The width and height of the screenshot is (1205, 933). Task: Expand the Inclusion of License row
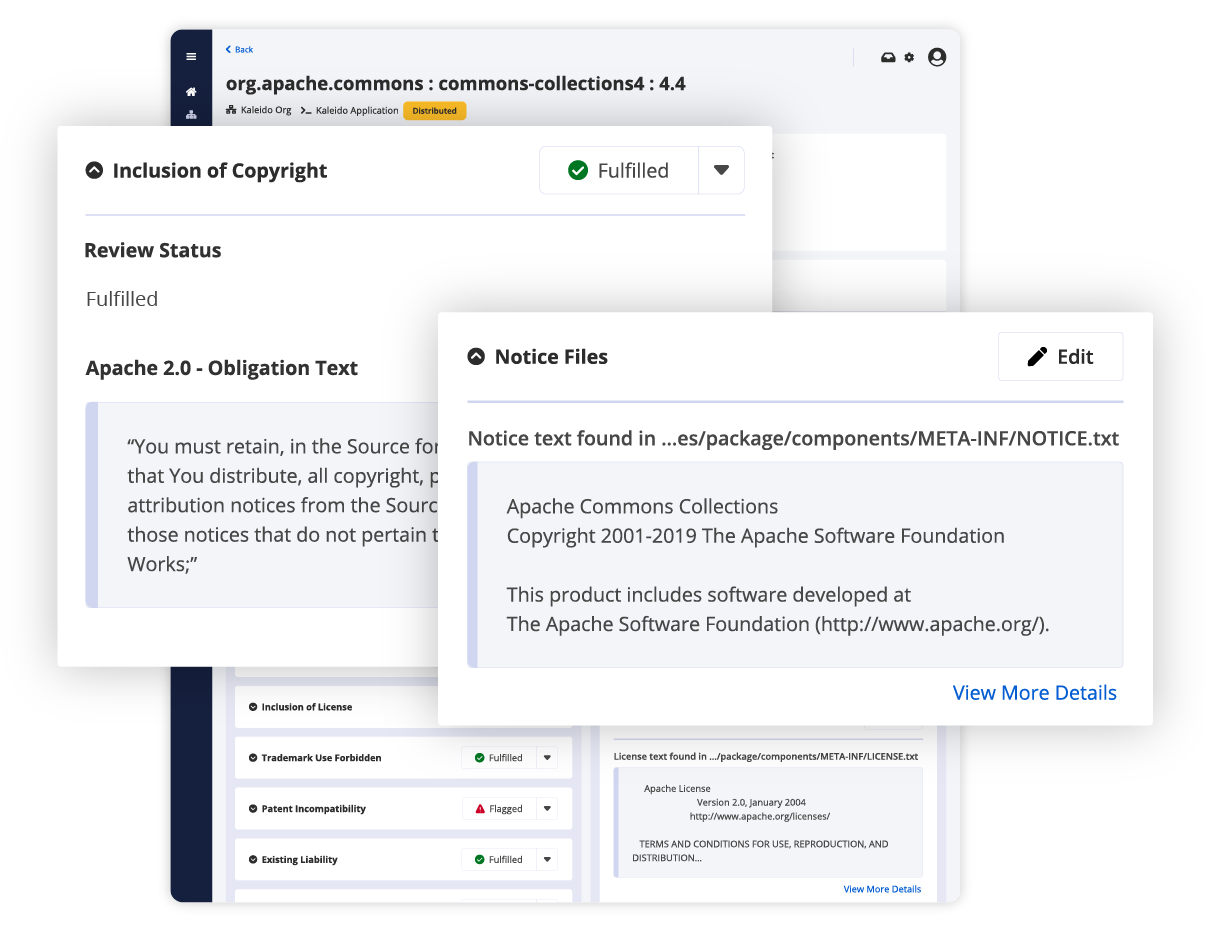[x=253, y=707]
